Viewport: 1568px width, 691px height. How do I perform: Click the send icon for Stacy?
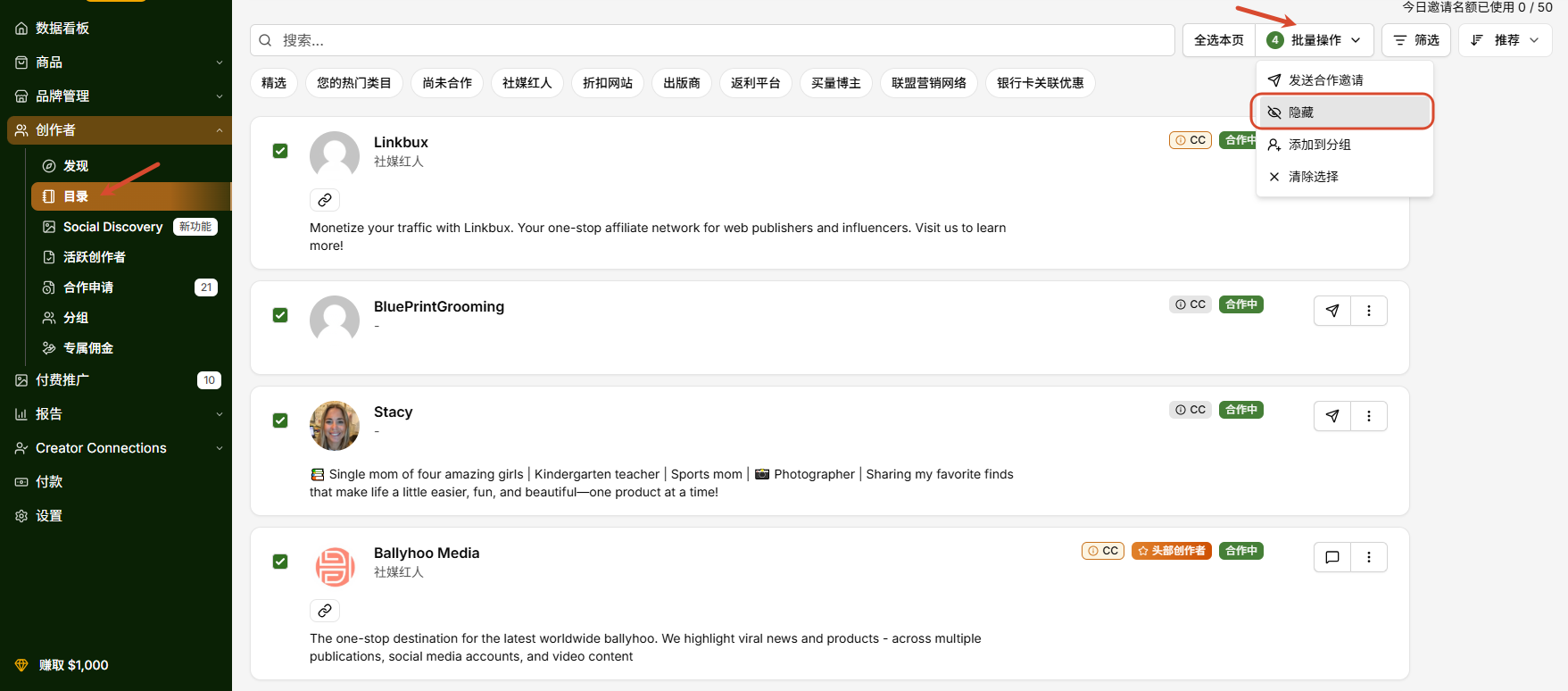1332,416
